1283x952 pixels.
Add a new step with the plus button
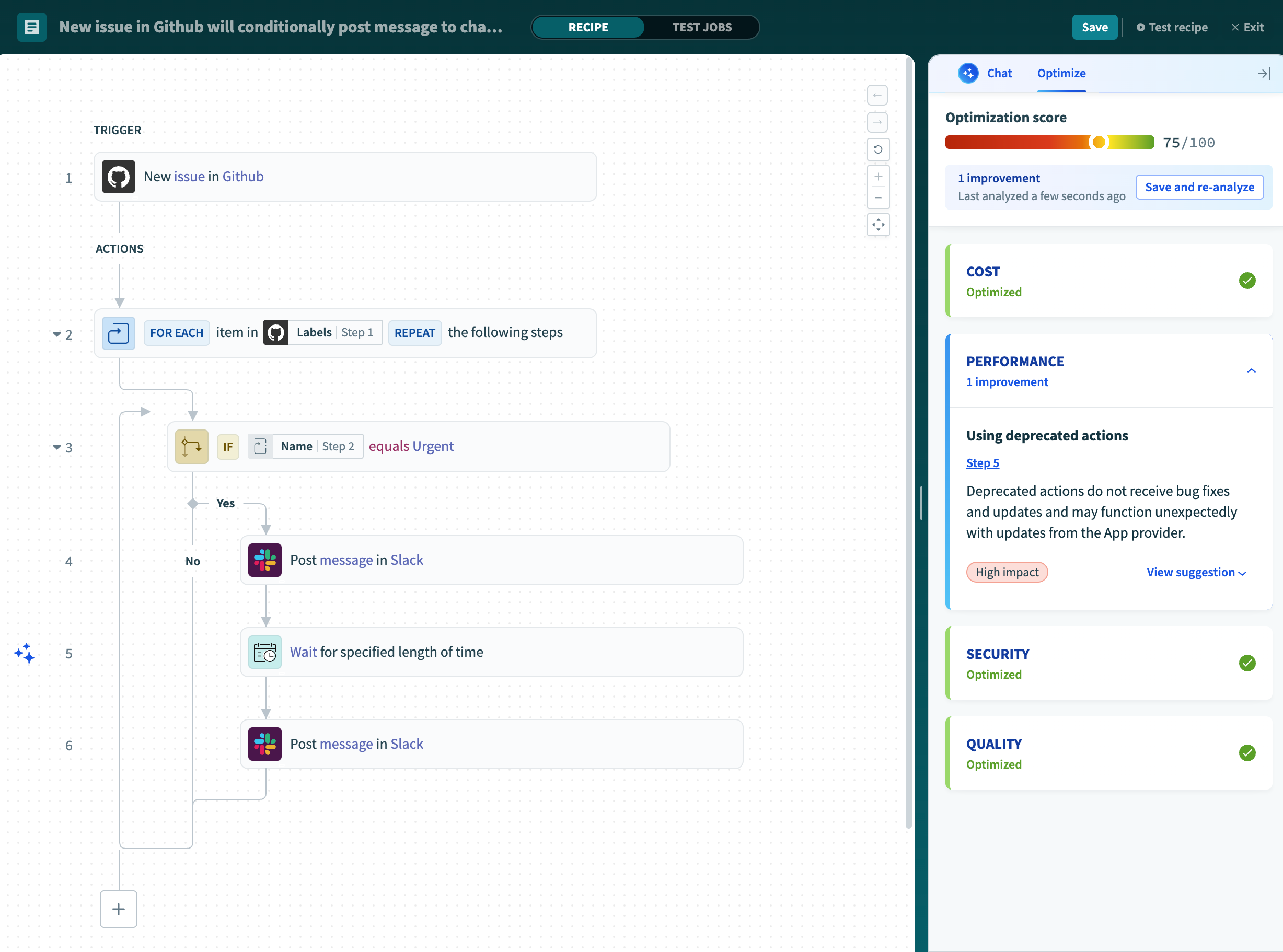(x=118, y=909)
